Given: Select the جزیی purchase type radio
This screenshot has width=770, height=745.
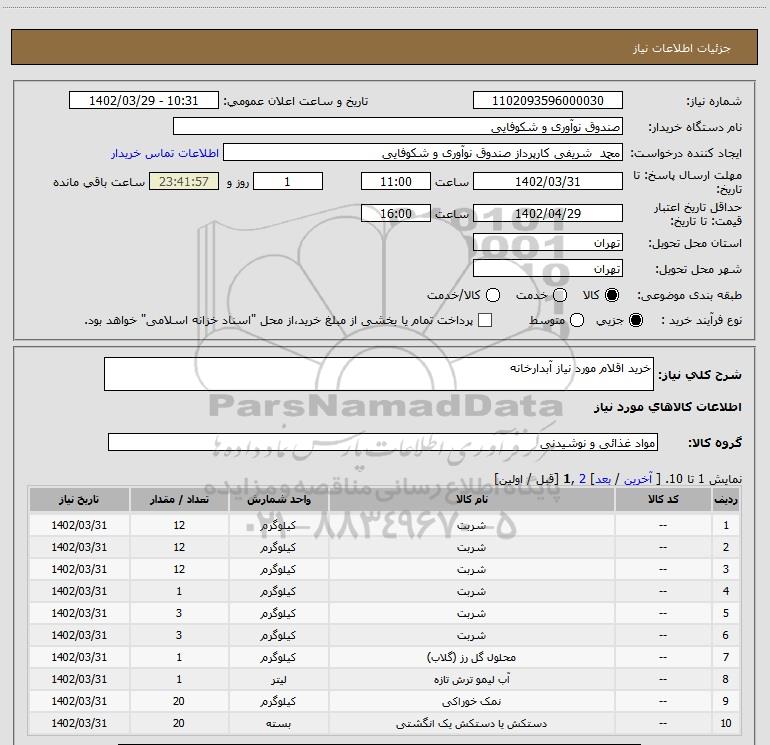Looking at the screenshot, I should point(636,321).
